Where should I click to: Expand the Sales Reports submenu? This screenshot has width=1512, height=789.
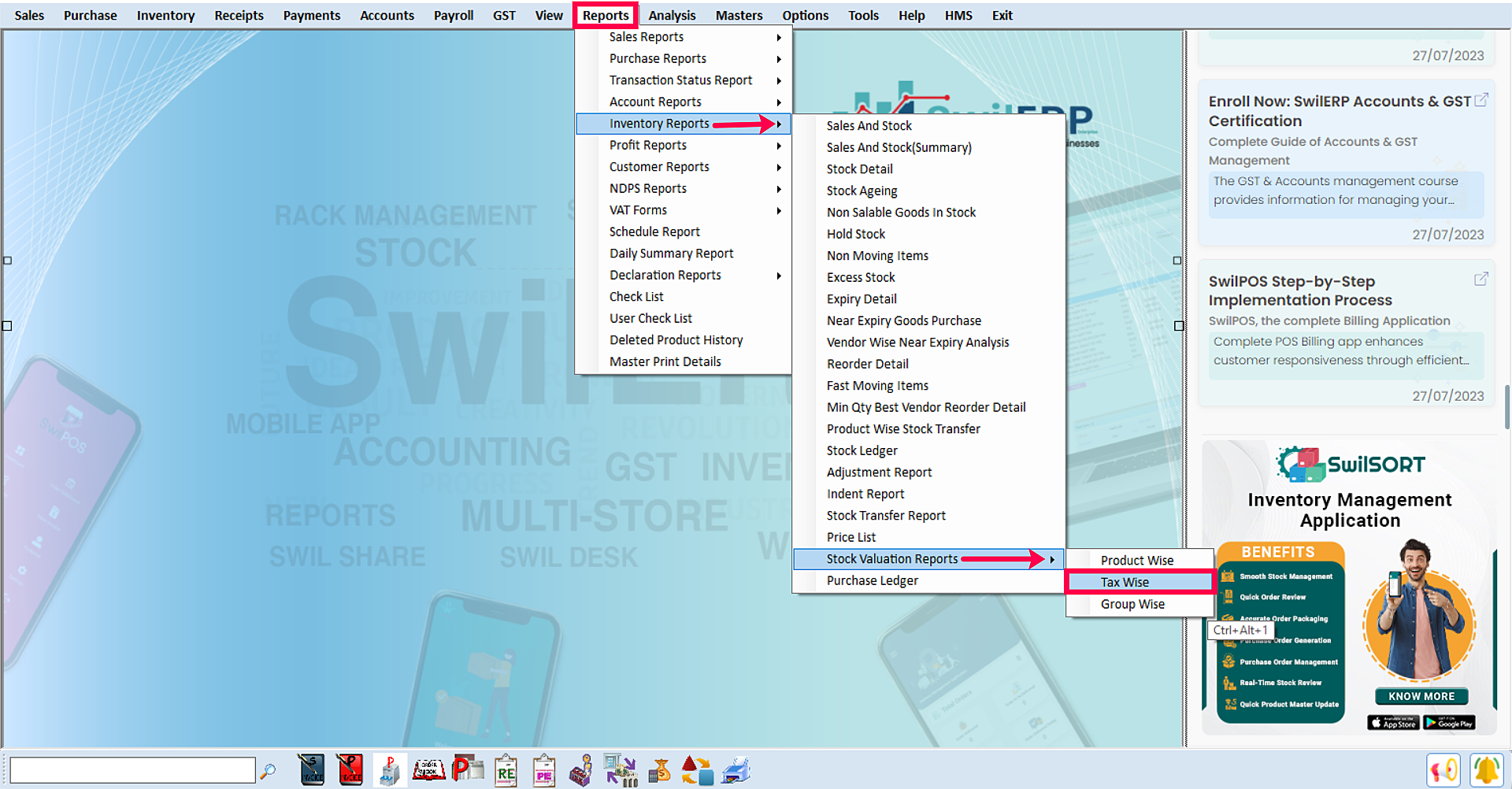[x=683, y=37]
